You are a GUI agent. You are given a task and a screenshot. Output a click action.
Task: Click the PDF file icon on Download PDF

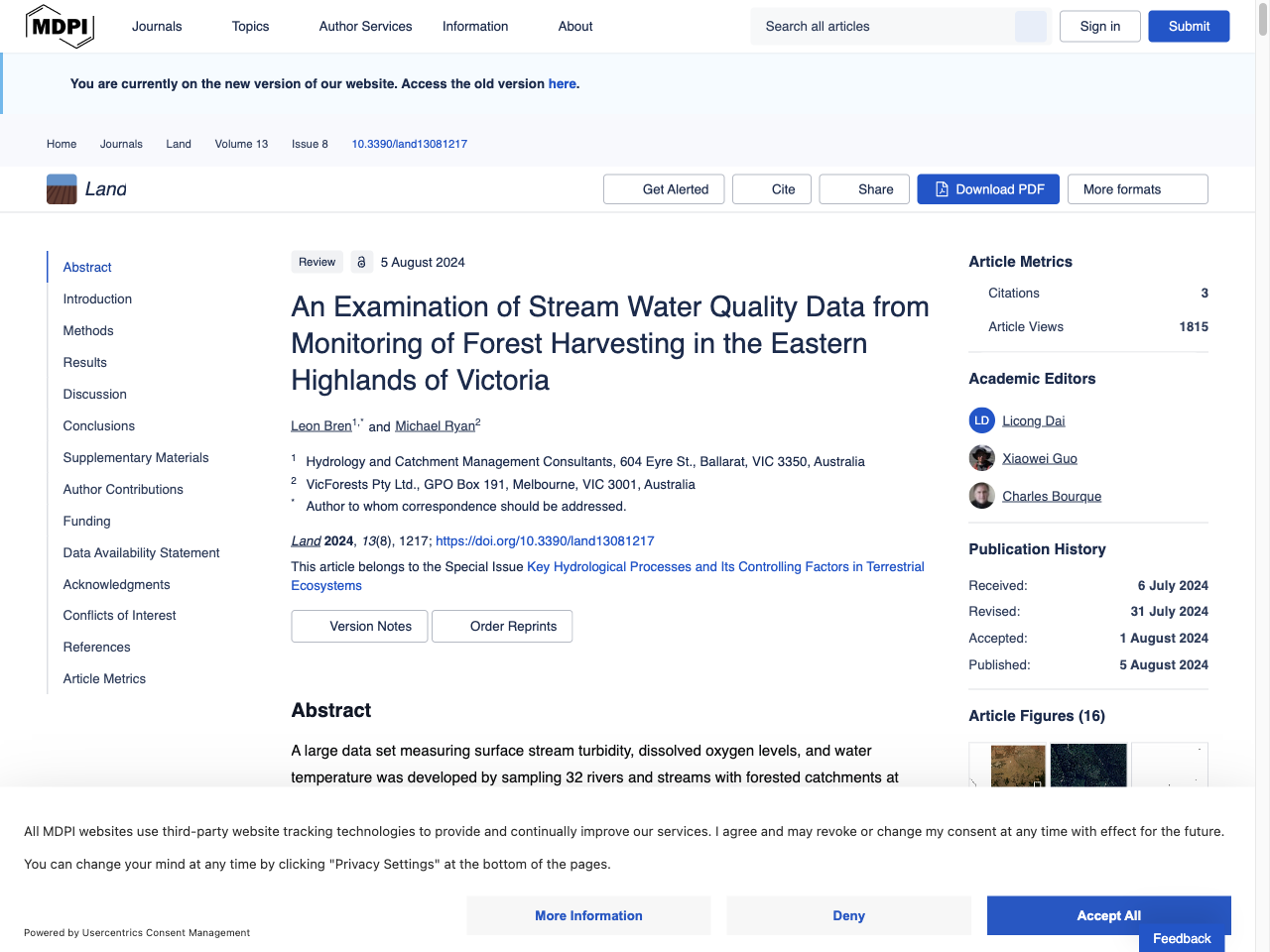coord(941,188)
